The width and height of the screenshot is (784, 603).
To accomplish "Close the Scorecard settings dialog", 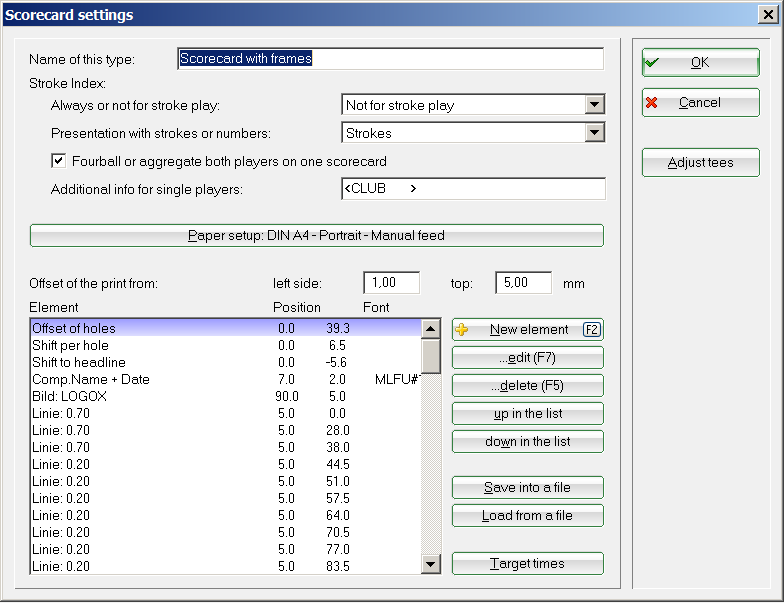I will point(768,15).
